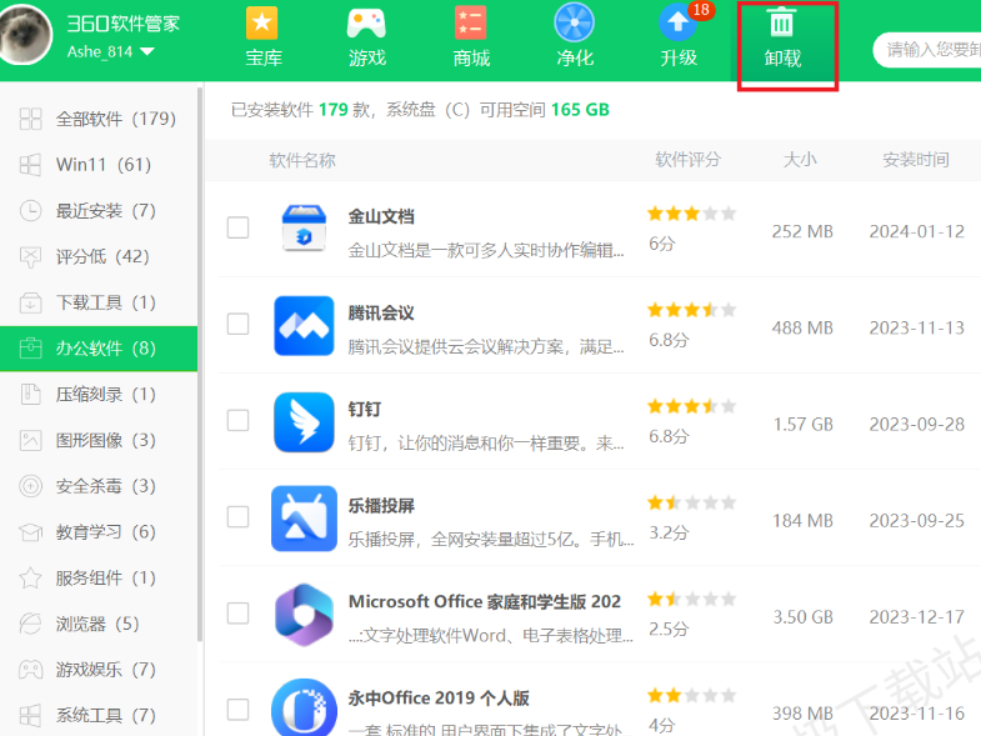
Task: Check the 腾讯会议 checkbox
Action: 238,324
